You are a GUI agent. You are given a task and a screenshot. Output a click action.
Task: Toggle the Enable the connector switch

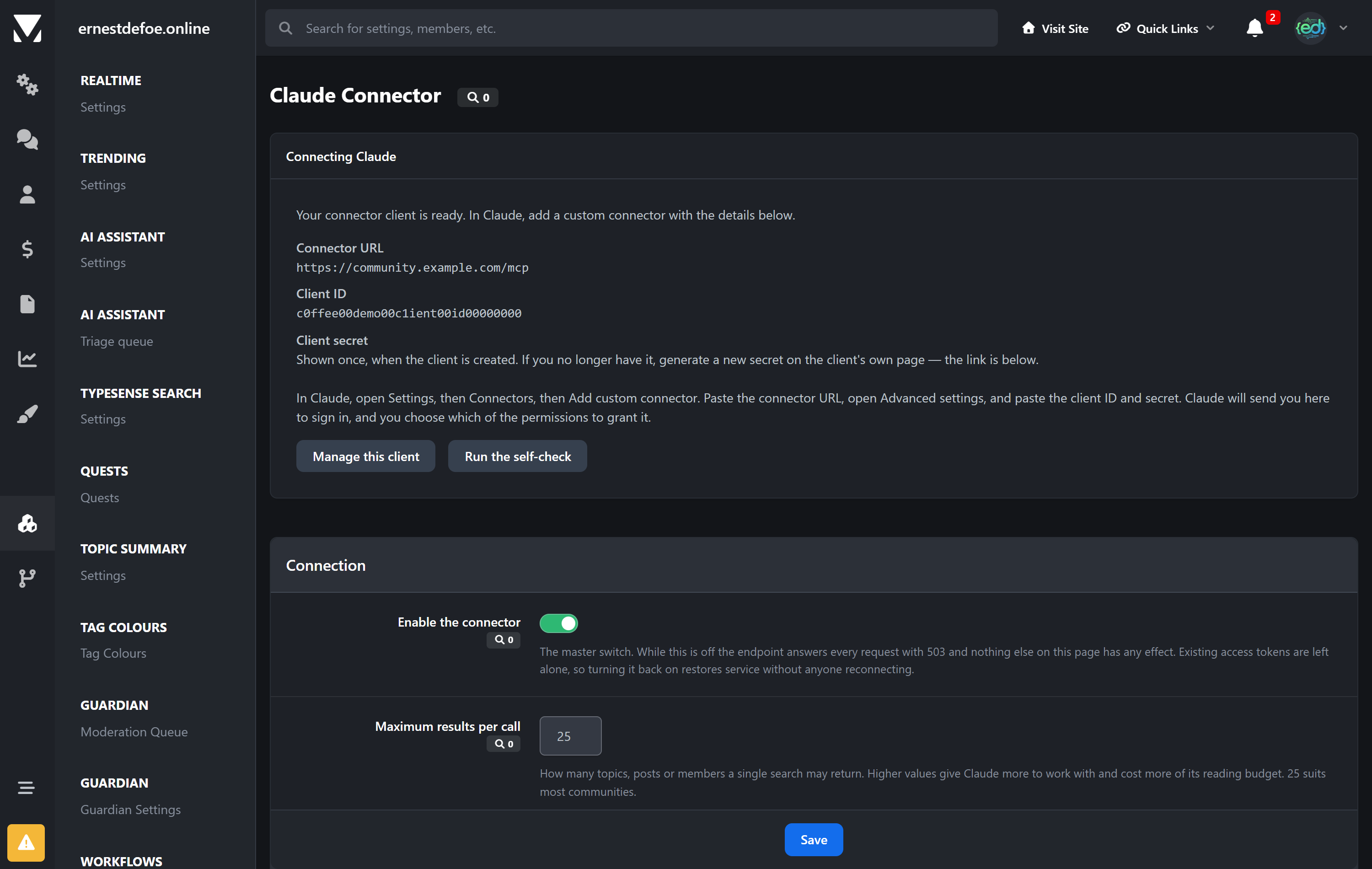559,623
